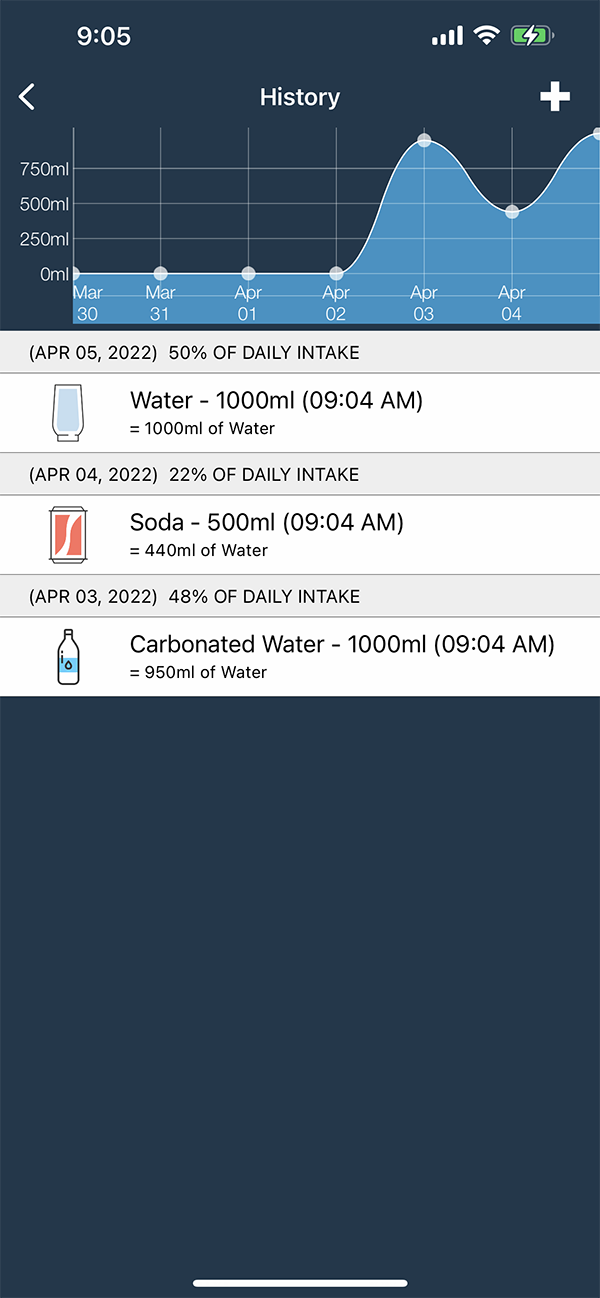
Task: Tap the APR 03, 2022 section header
Action: (x=300, y=596)
